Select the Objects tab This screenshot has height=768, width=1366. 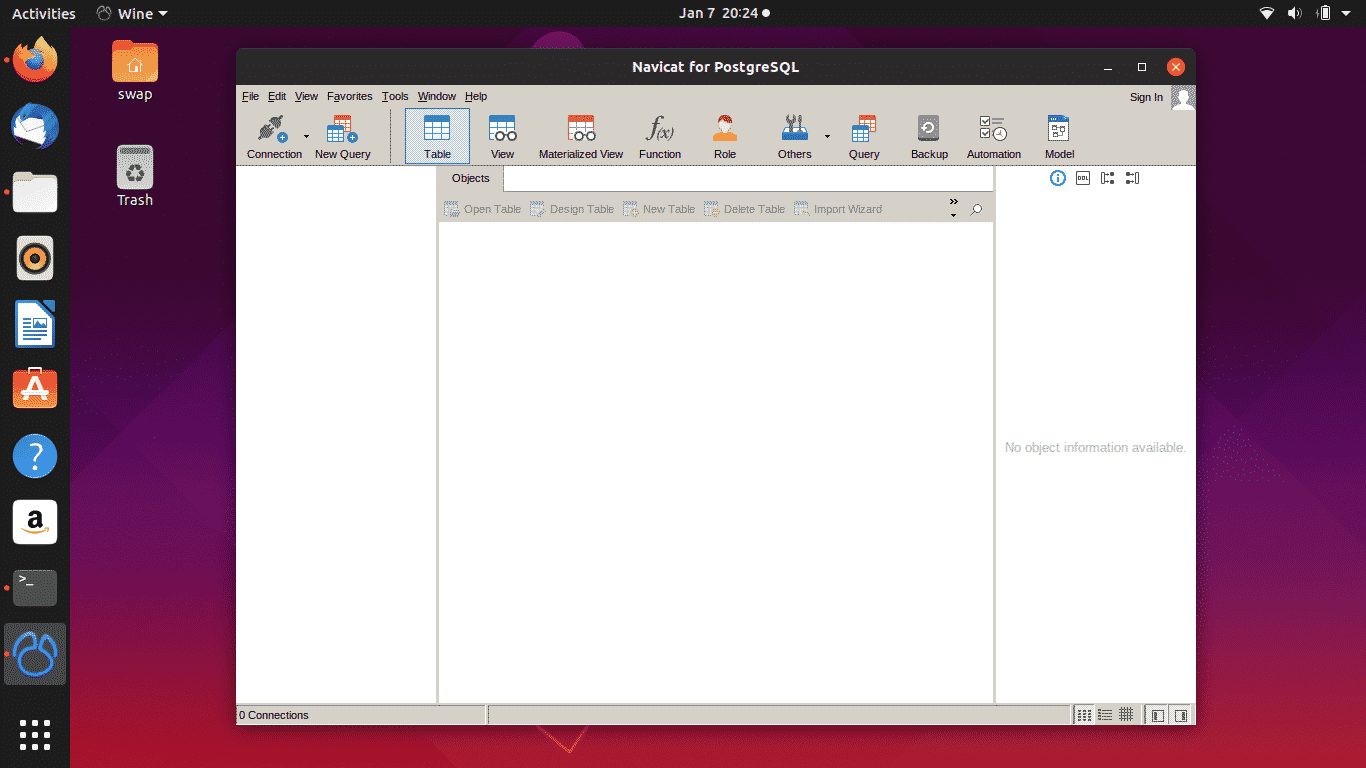click(470, 178)
